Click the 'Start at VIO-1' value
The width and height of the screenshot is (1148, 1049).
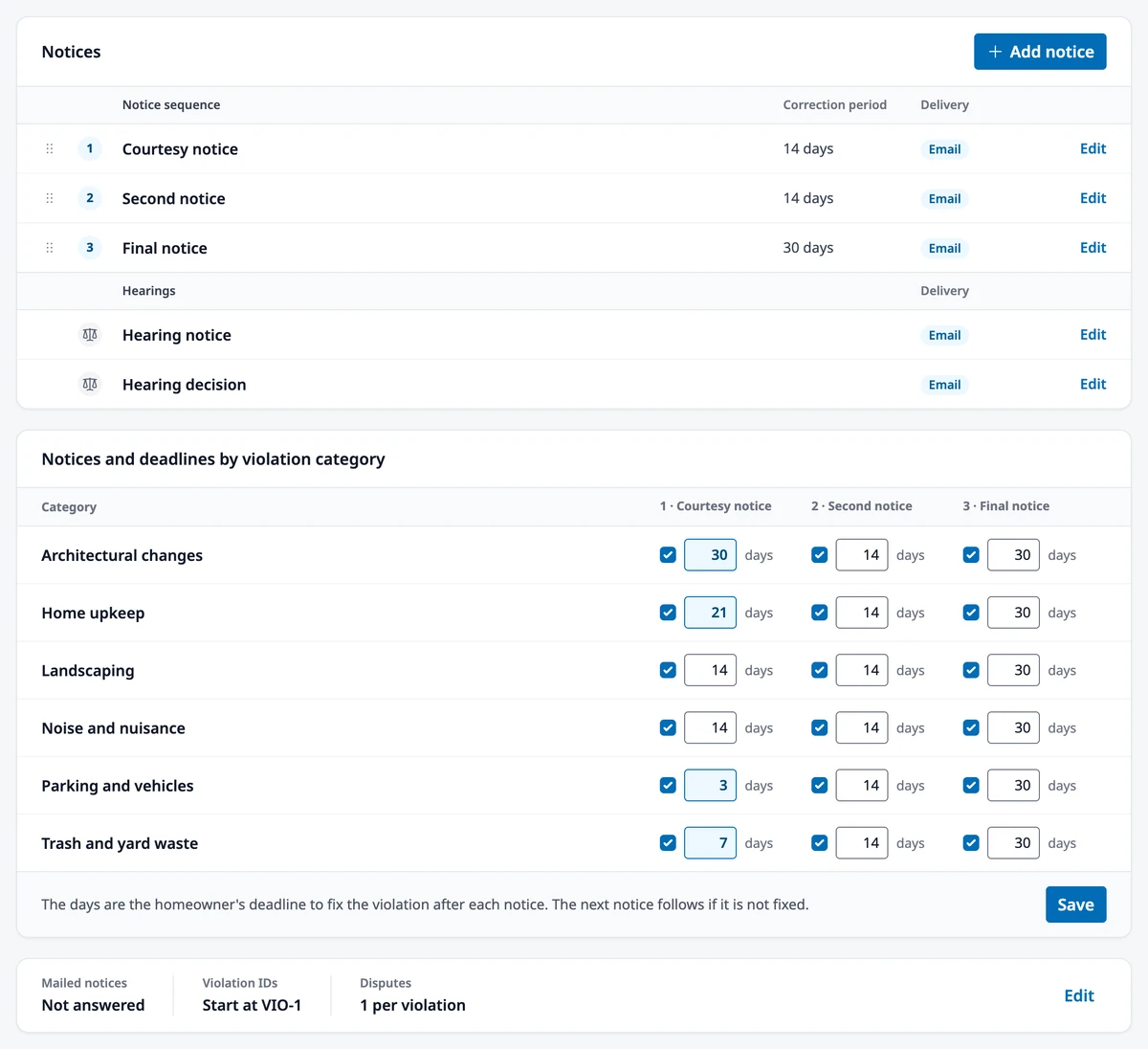[252, 1005]
